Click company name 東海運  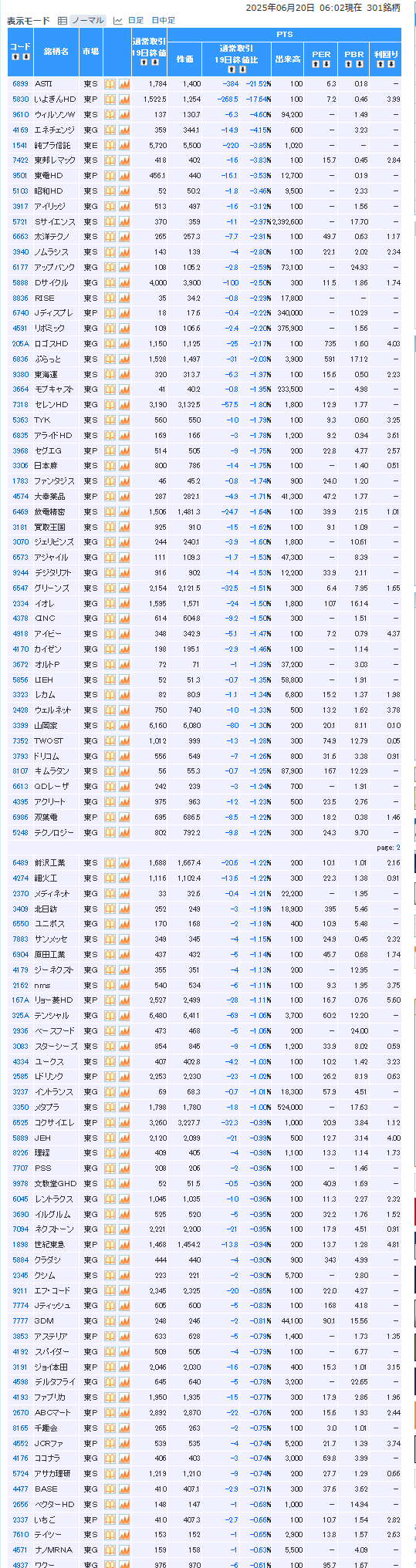pyautogui.click(x=45, y=374)
